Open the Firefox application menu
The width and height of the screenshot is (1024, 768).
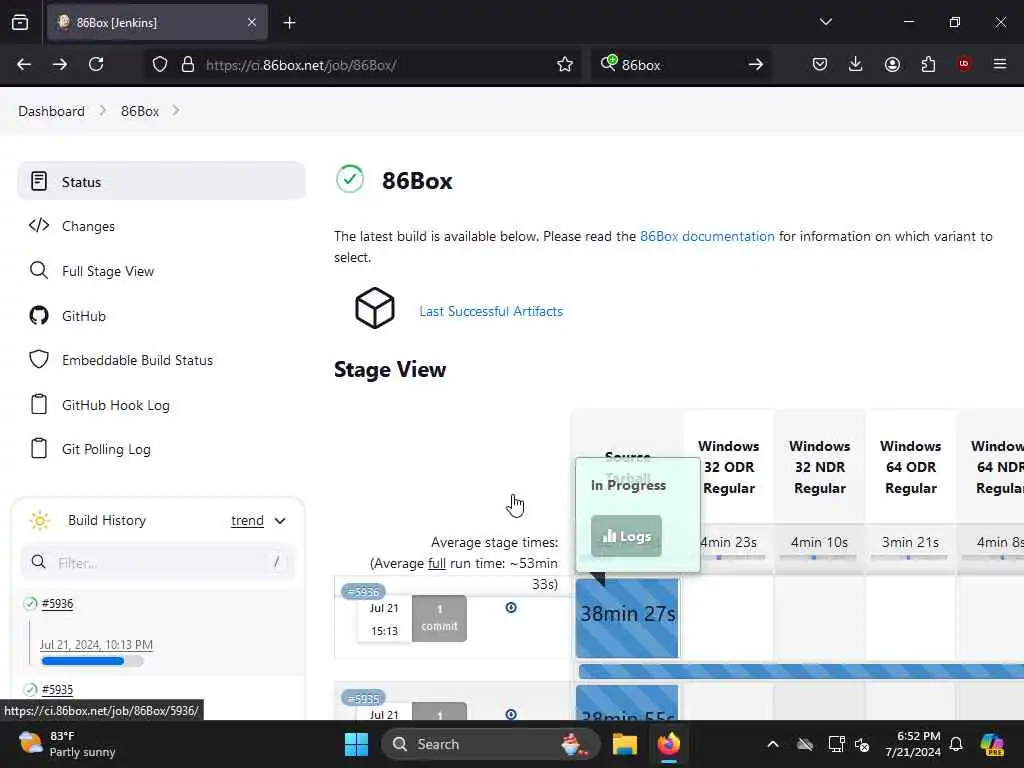tap(1000, 64)
